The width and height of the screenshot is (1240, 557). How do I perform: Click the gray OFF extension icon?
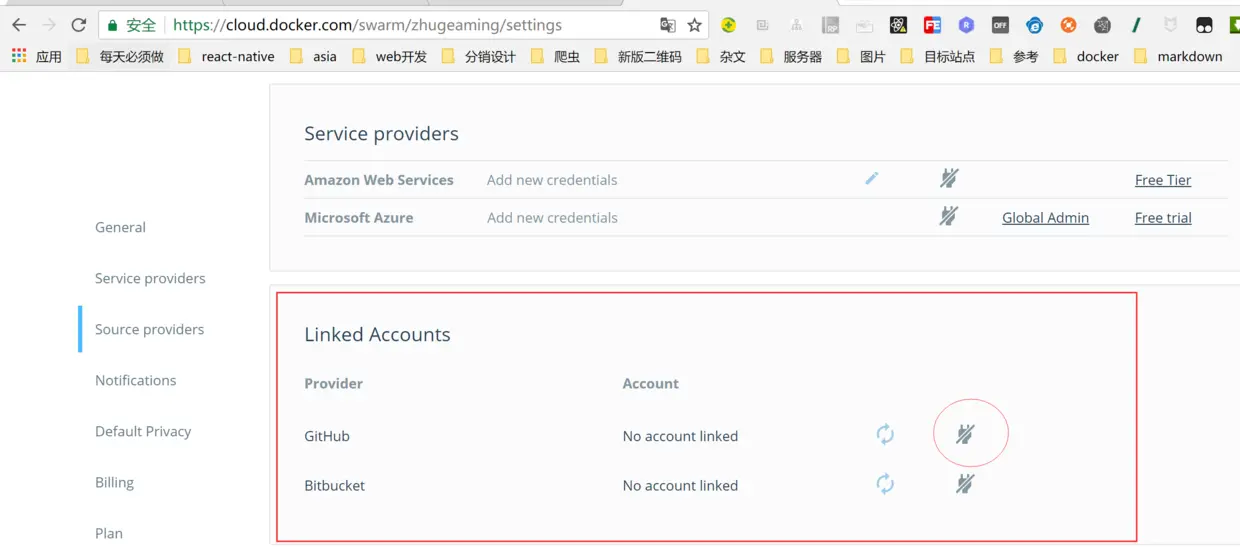click(x=1000, y=25)
